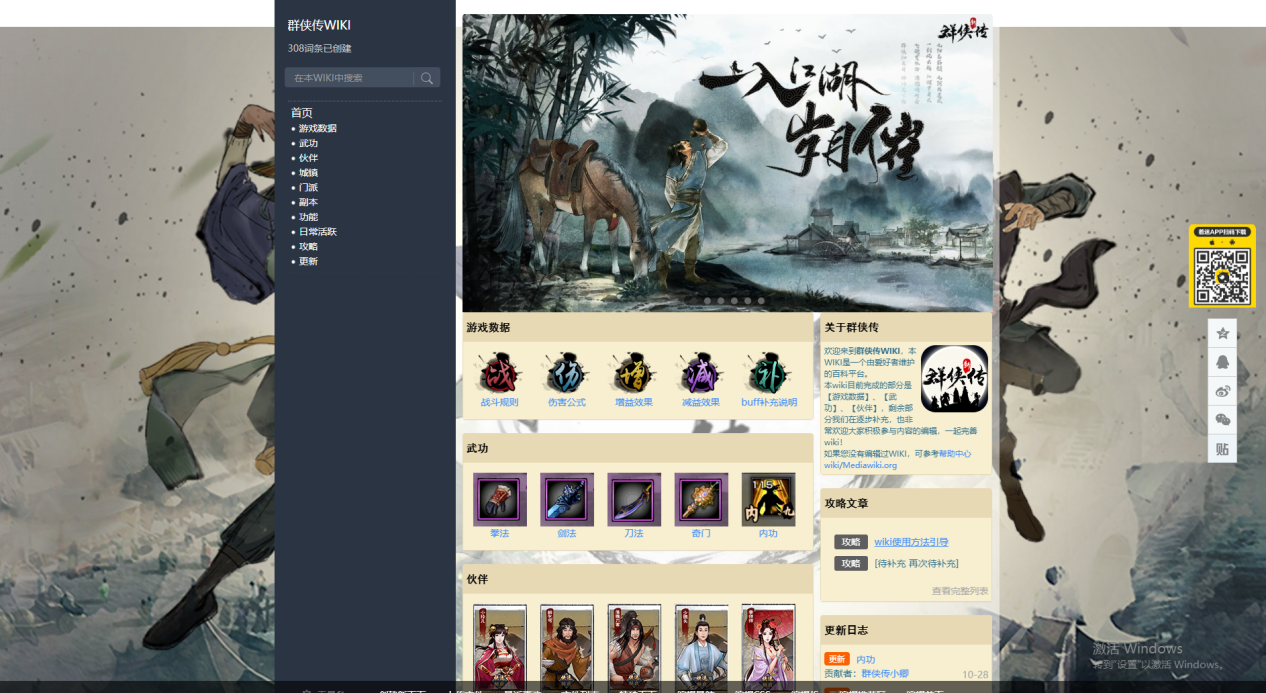
Task: Click the 更新日志 section heading
Action: click(846, 630)
